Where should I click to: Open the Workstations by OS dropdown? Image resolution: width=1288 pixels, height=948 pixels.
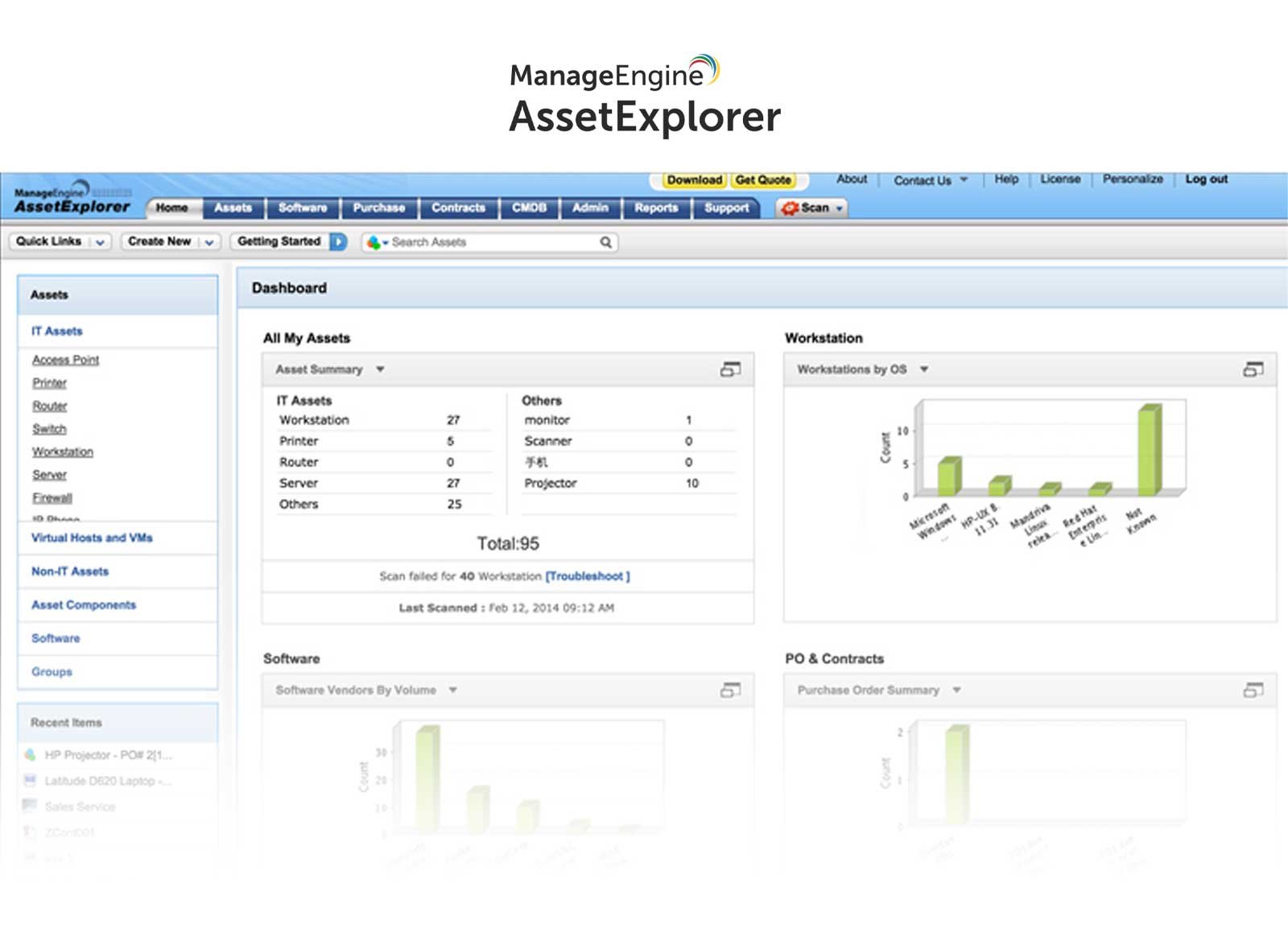tap(924, 369)
